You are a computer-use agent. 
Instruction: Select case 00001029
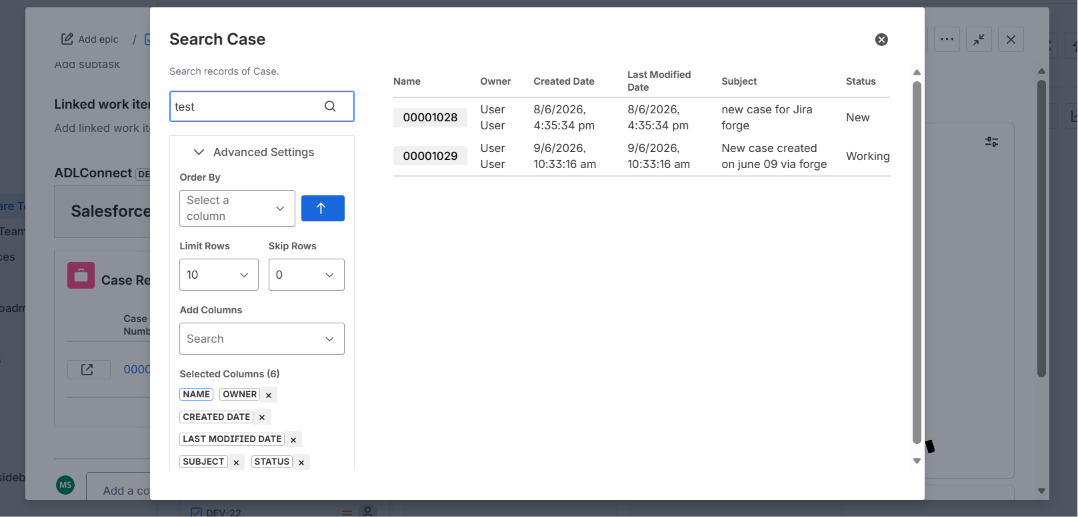coord(430,156)
